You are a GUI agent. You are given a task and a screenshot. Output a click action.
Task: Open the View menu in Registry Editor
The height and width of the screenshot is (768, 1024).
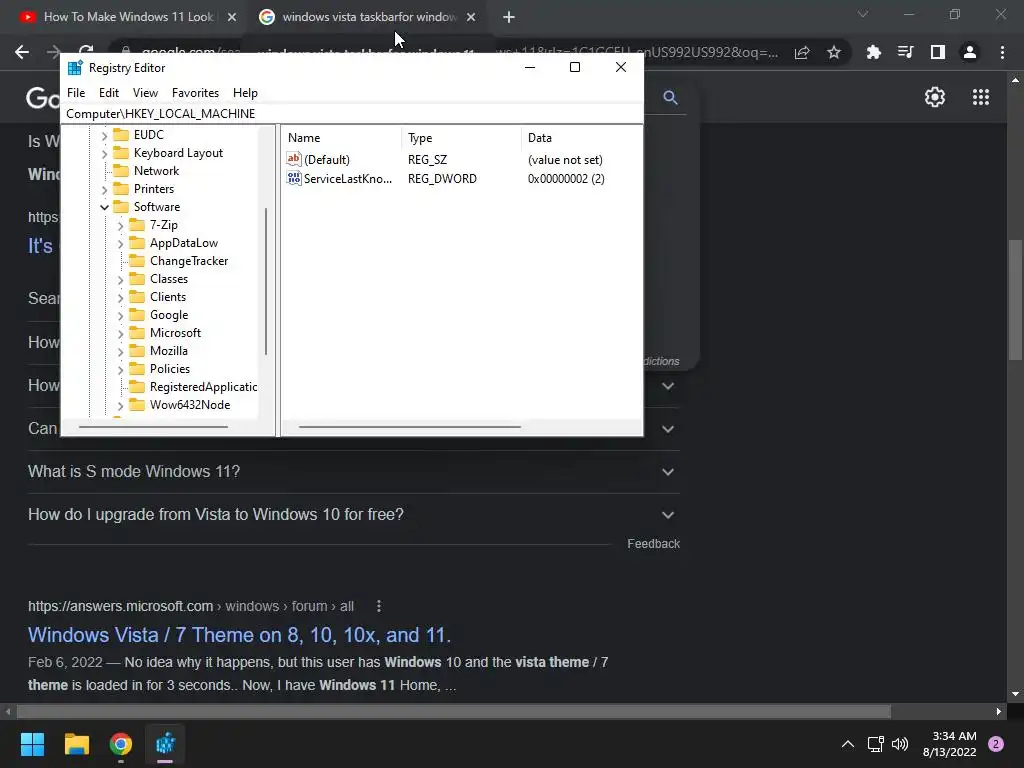(x=145, y=93)
